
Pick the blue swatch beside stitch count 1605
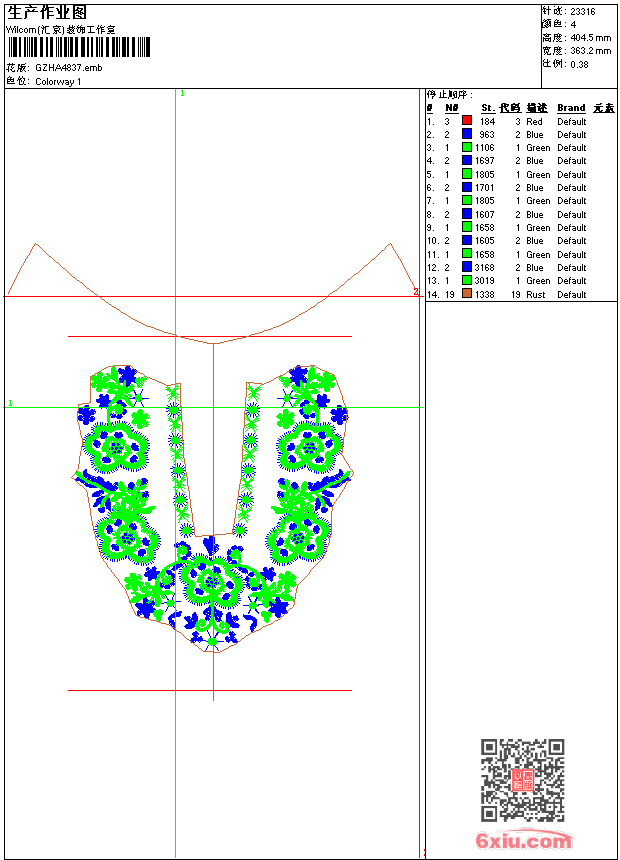click(x=467, y=240)
